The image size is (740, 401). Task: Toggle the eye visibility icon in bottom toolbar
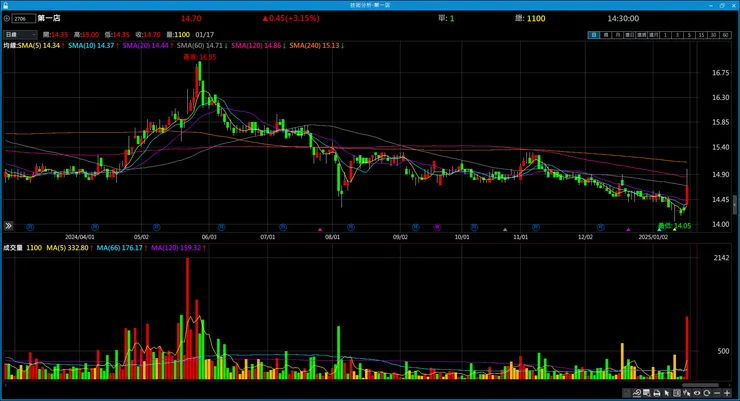coord(697,393)
